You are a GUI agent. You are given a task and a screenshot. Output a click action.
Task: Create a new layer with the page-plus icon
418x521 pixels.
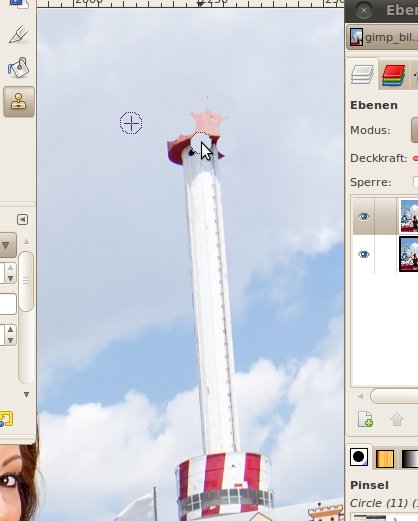click(x=365, y=419)
